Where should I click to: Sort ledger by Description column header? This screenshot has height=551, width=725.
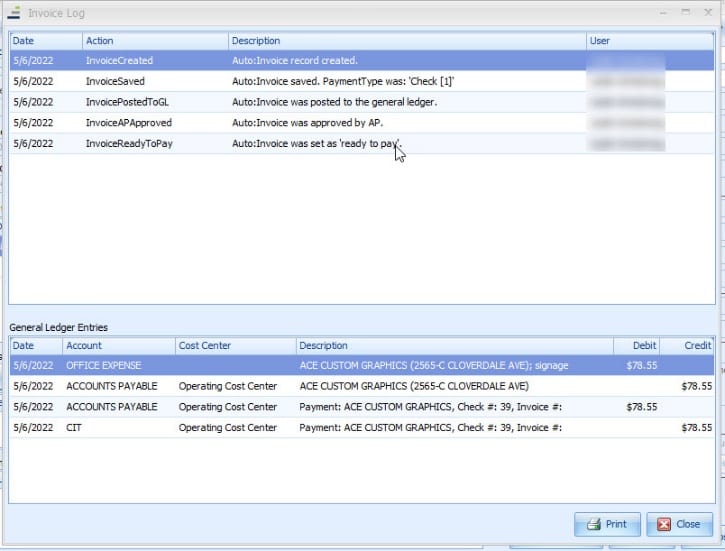455,345
